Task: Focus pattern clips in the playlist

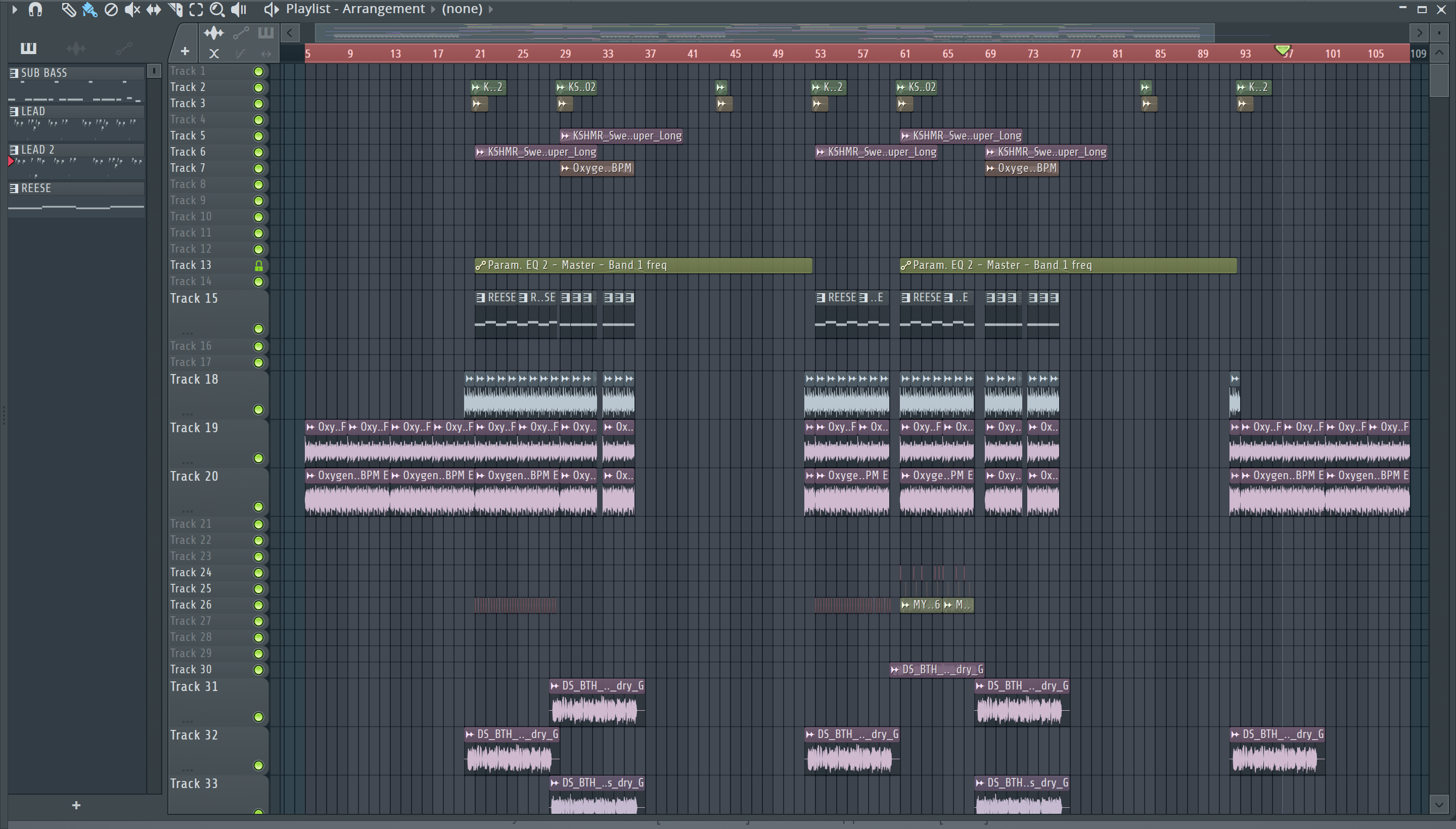Action: pos(265,33)
